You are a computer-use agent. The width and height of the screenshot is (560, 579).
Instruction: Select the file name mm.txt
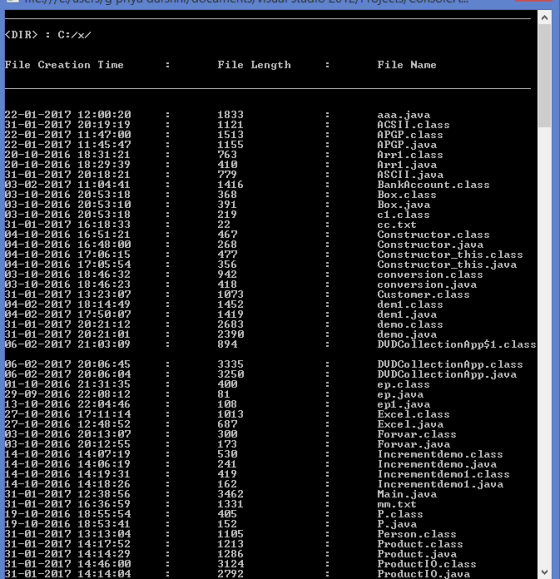click(x=397, y=504)
